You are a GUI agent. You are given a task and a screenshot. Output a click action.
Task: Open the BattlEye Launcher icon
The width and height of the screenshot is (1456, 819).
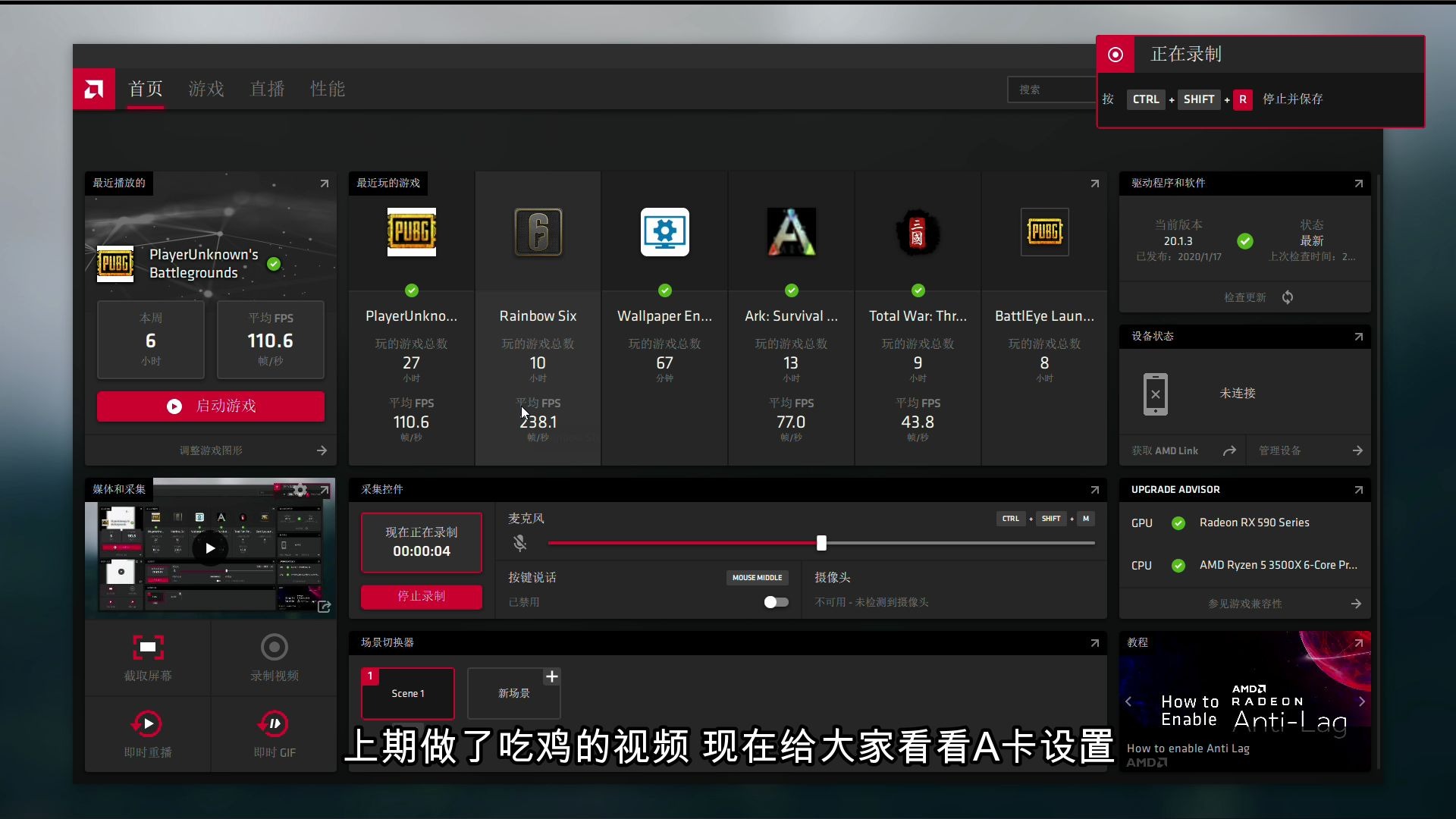[1045, 232]
